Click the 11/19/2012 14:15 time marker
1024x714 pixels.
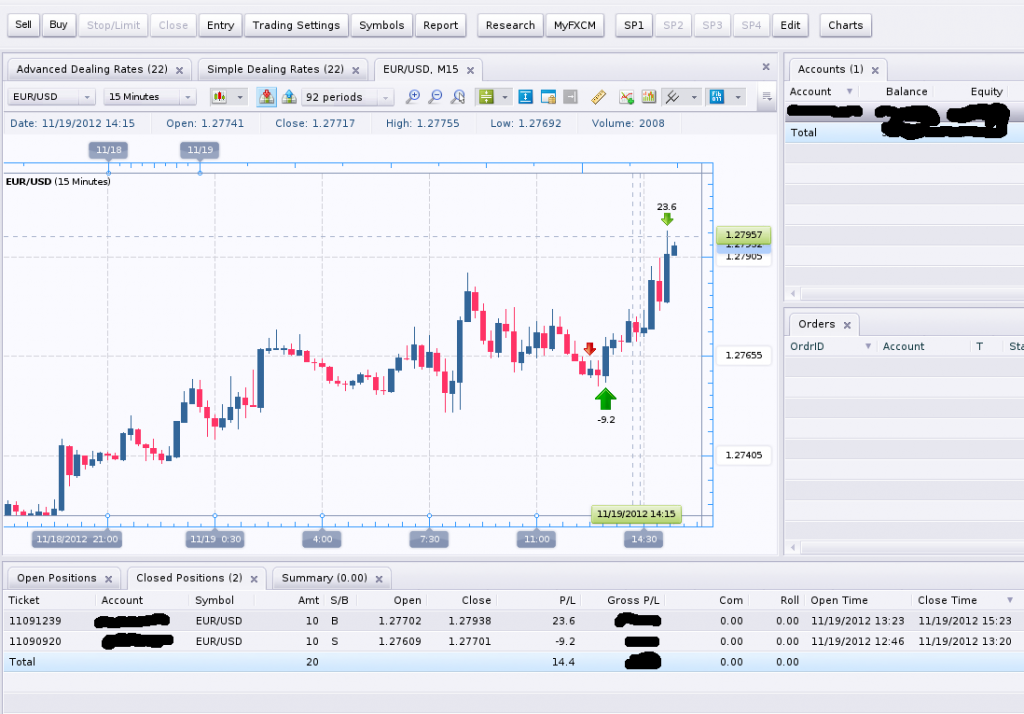(635, 514)
